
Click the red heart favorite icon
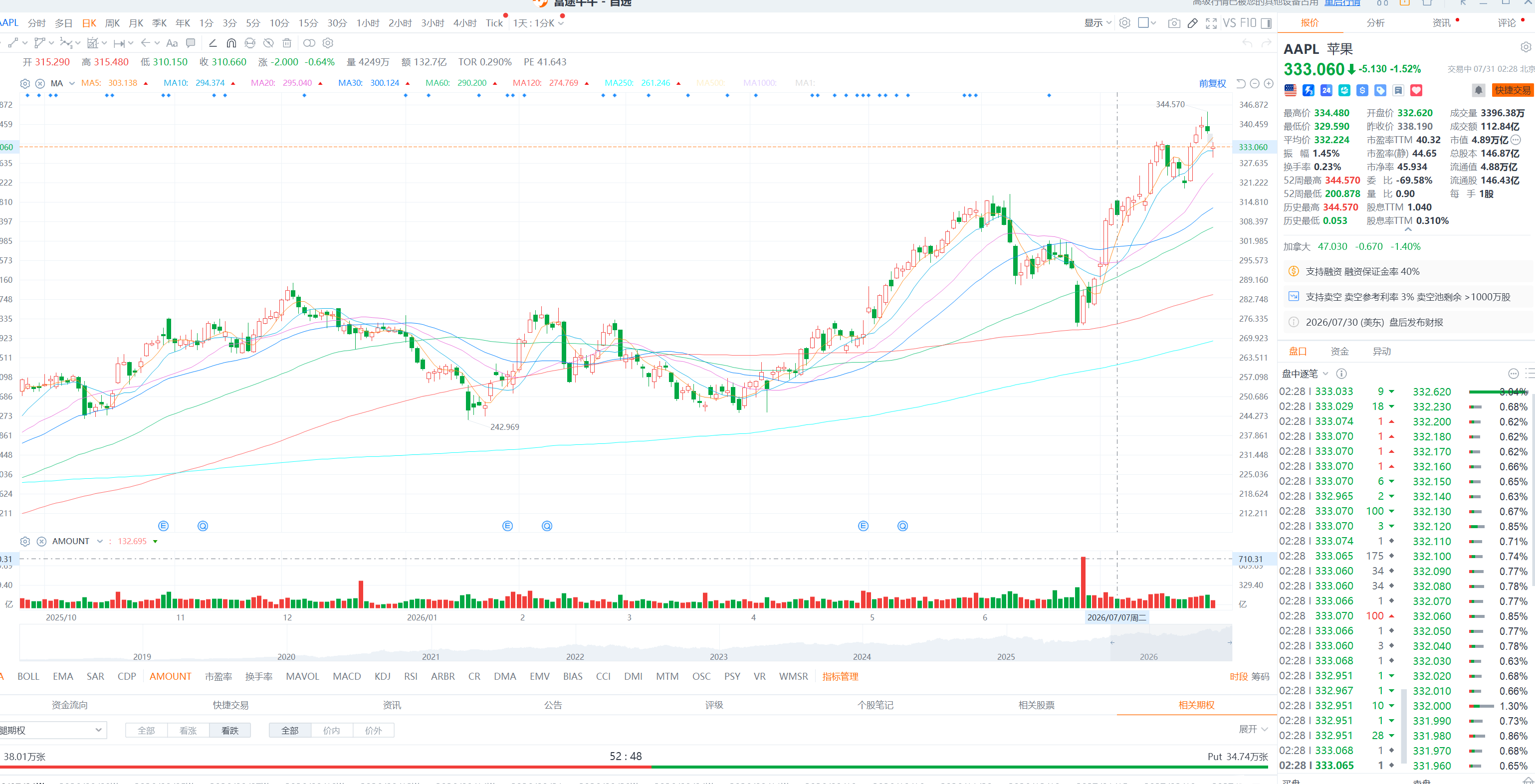[1416, 90]
